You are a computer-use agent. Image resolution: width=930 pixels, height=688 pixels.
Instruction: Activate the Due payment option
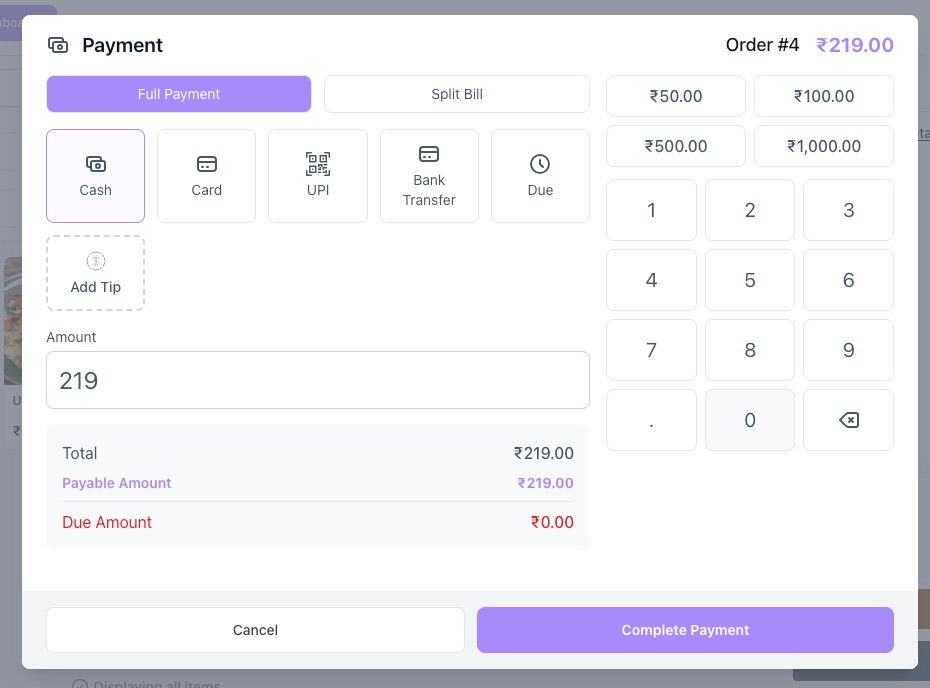(540, 175)
